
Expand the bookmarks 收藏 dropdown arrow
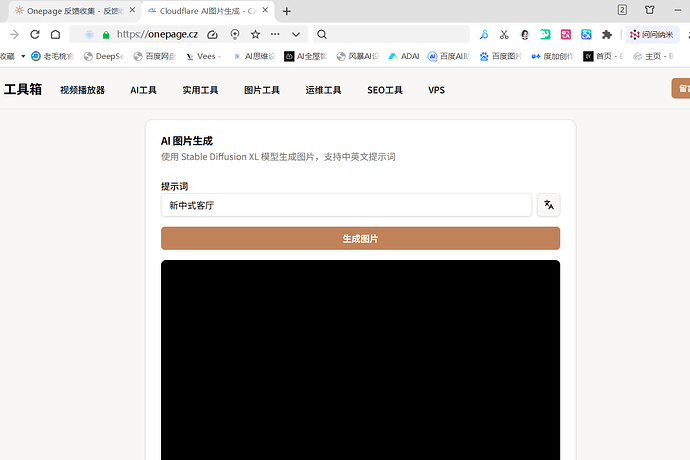[x=23, y=56]
